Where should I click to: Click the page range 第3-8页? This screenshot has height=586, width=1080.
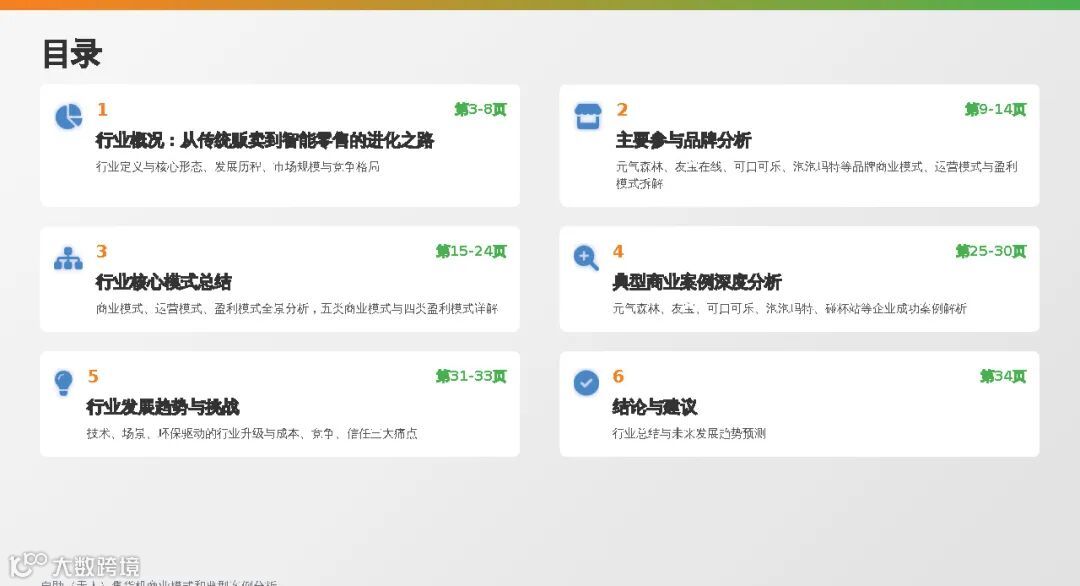point(481,109)
